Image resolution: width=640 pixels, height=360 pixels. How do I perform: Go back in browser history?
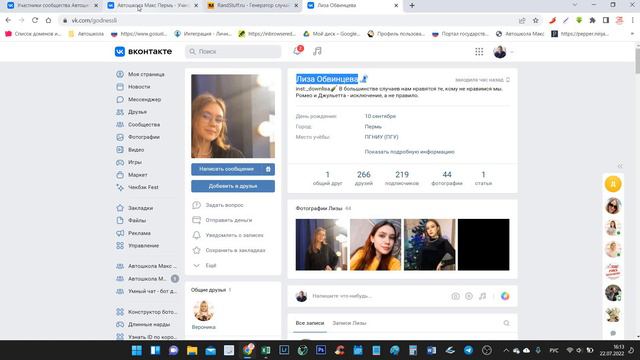point(8,20)
